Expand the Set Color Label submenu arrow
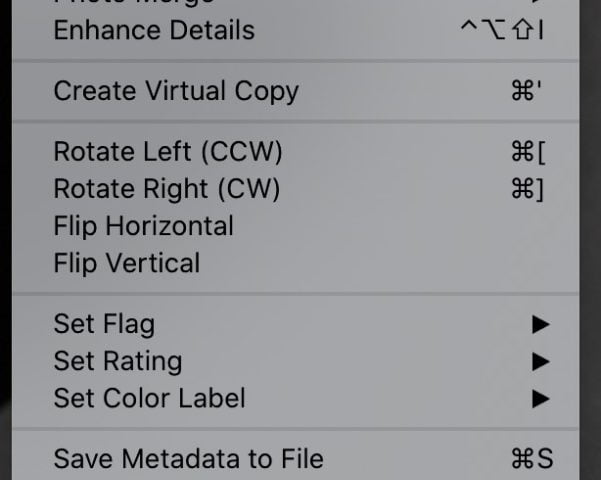This screenshot has width=601, height=480. 540,398
